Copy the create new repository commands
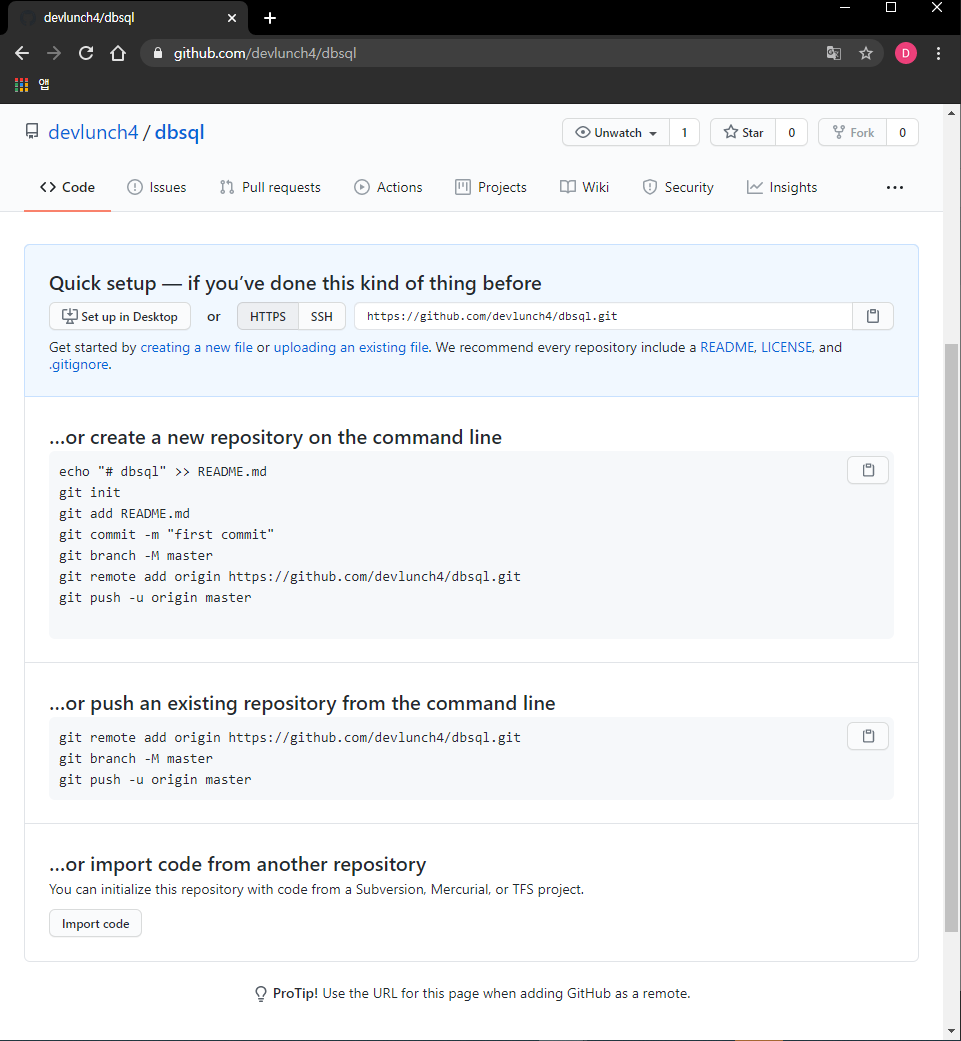 867,470
